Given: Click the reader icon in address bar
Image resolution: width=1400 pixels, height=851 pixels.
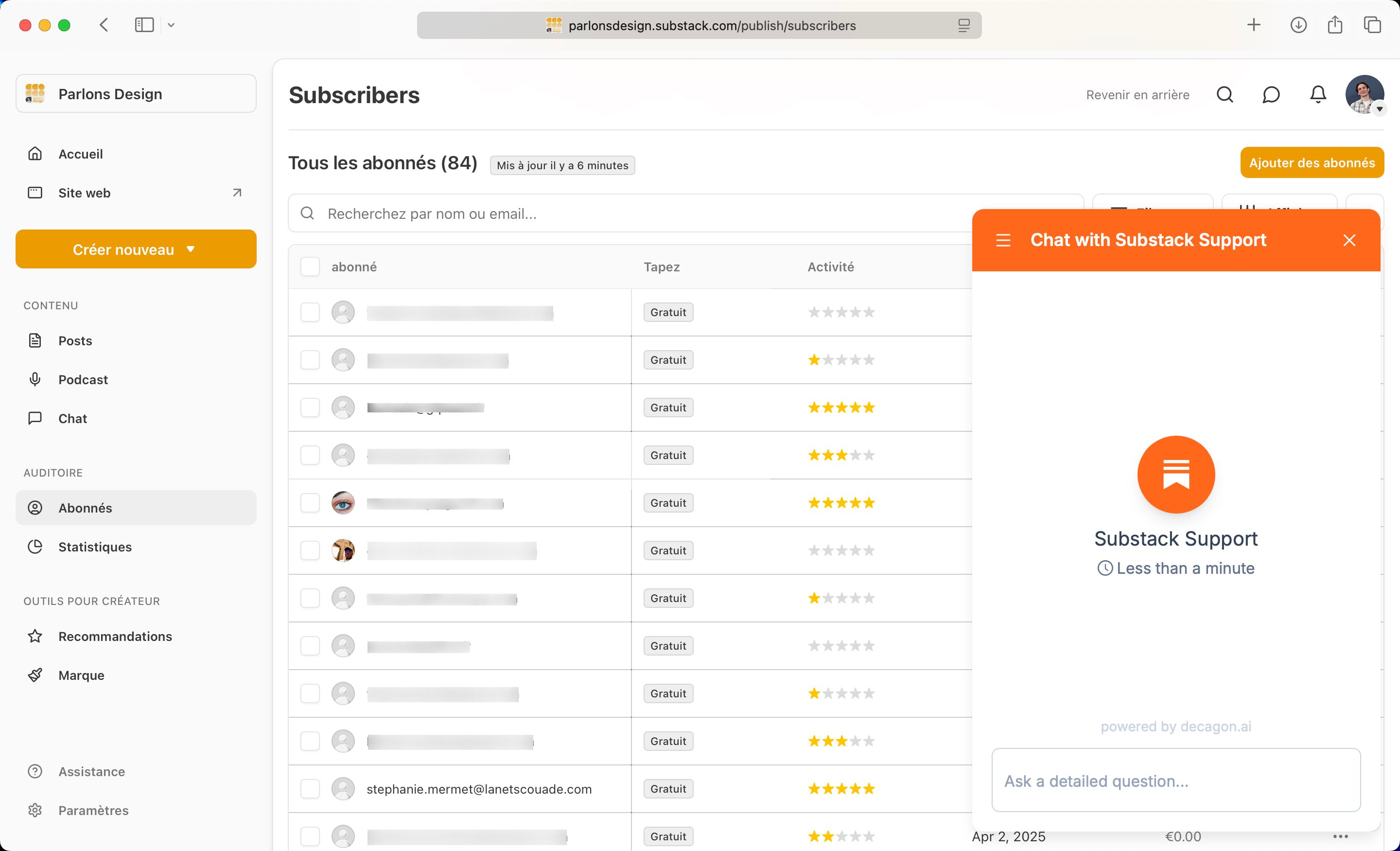Looking at the screenshot, I should coord(963,26).
